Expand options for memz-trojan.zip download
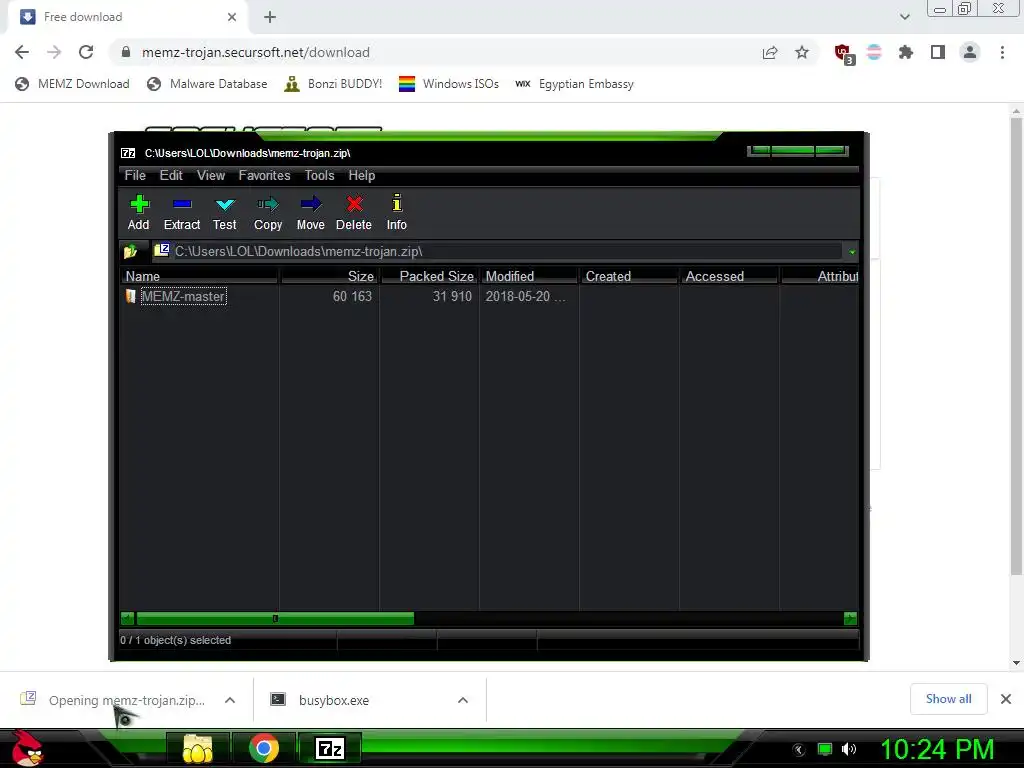The width and height of the screenshot is (1024, 768). click(x=230, y=700)
